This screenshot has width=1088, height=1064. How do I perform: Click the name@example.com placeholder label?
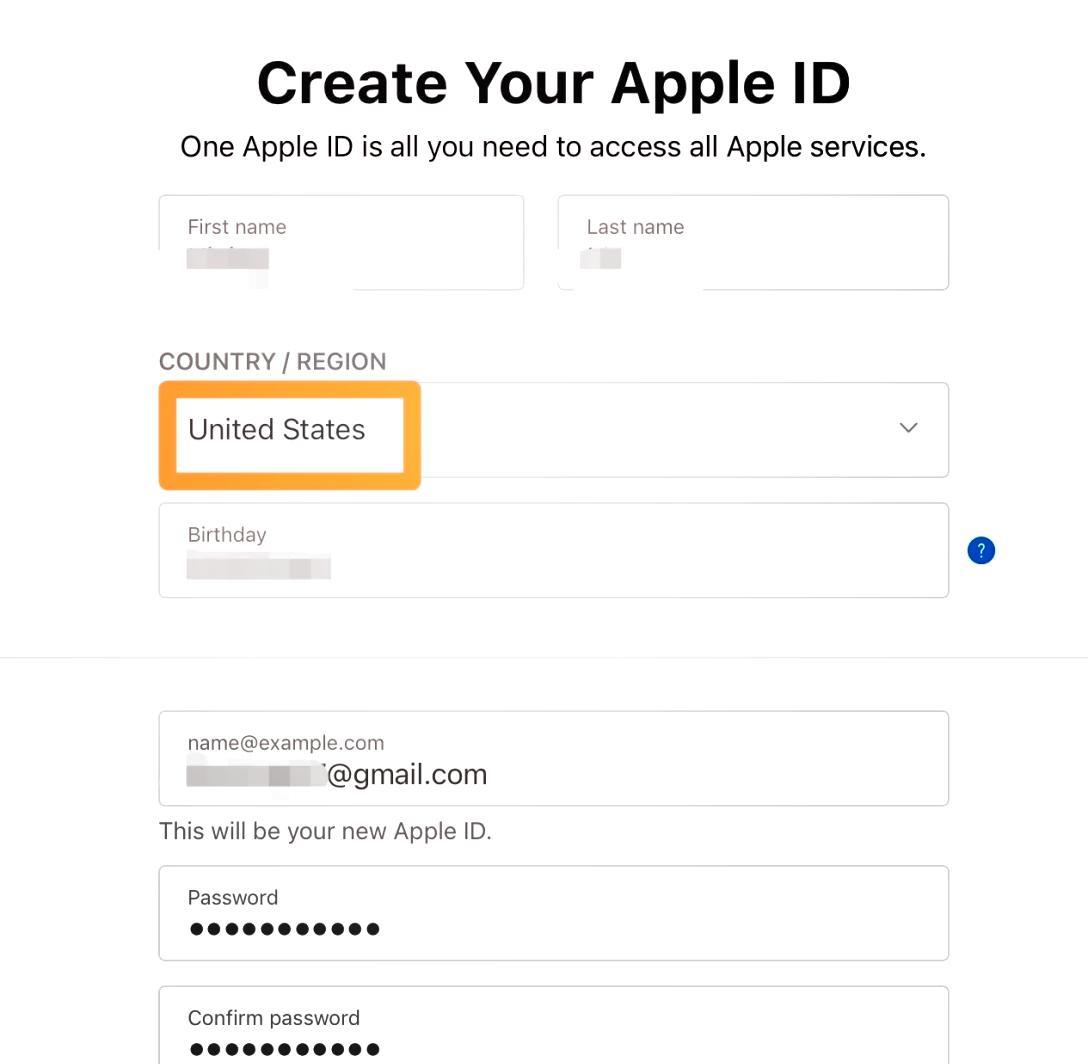click(x=286, y=743)
